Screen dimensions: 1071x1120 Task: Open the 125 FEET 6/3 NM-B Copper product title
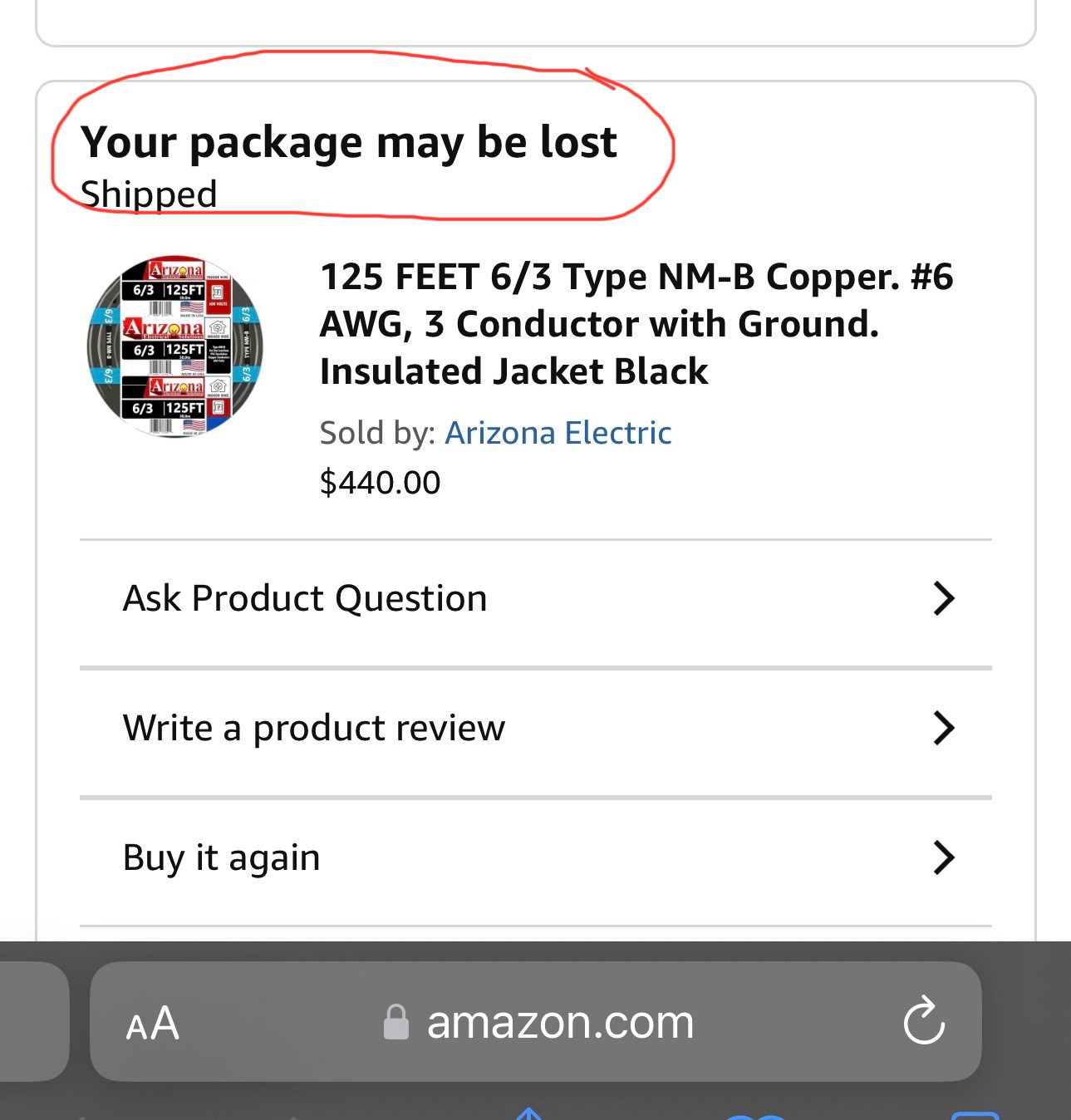636,324
